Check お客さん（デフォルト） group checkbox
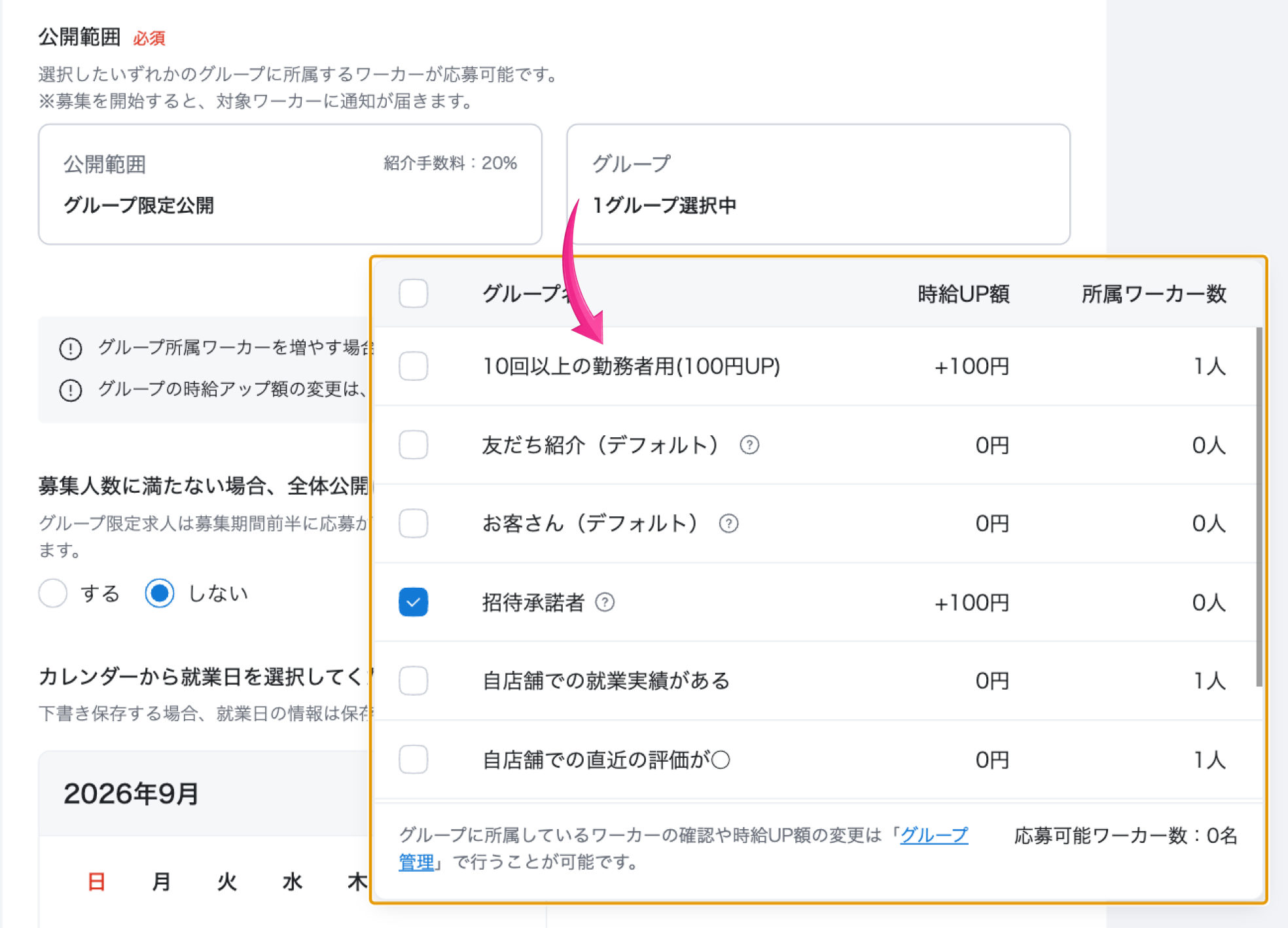The image size is (1288, 928). coord(414,524)
